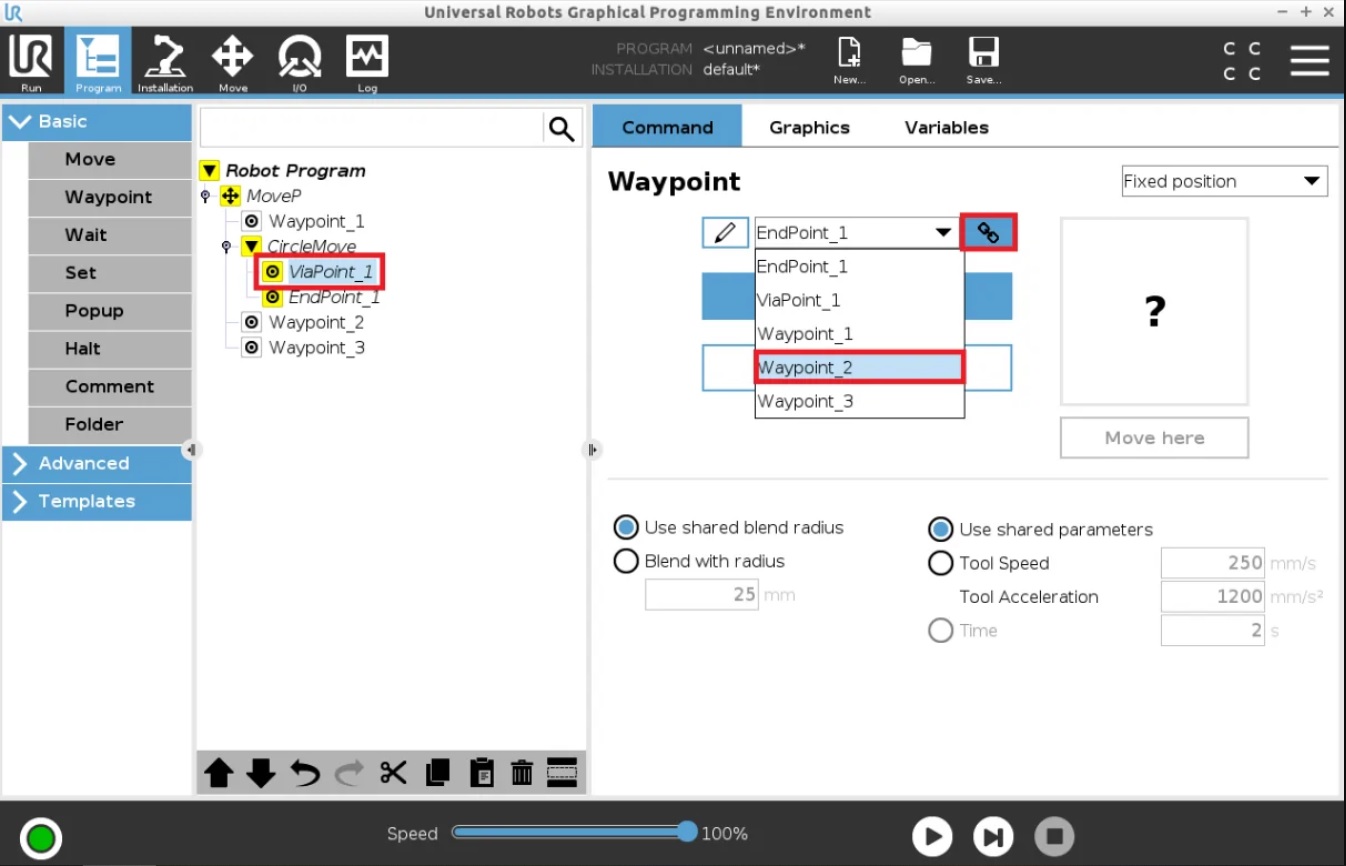
Task: Select the Program header icon
Action: [x=98, y=62]
